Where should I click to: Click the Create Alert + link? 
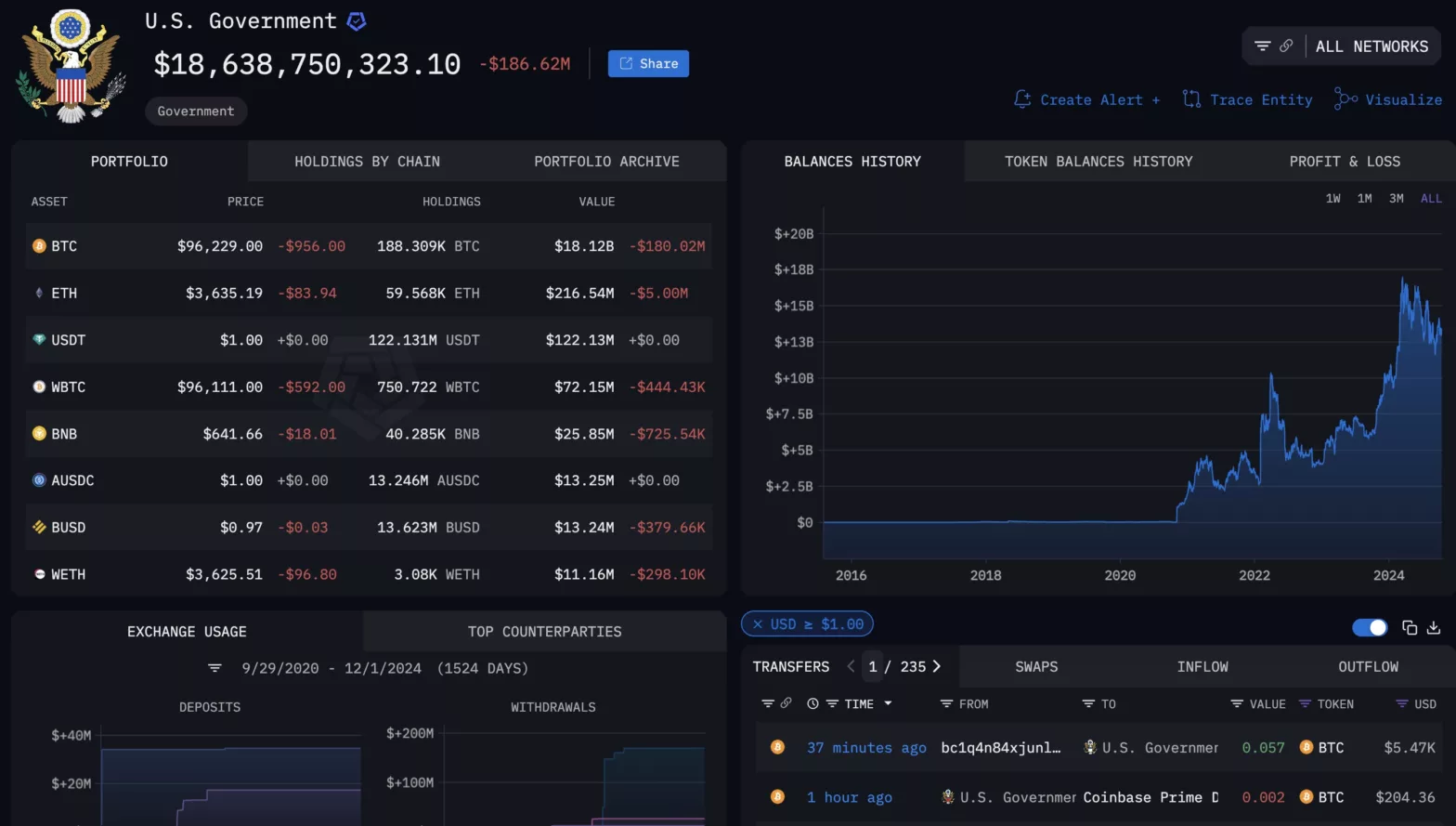[1099, 99]
